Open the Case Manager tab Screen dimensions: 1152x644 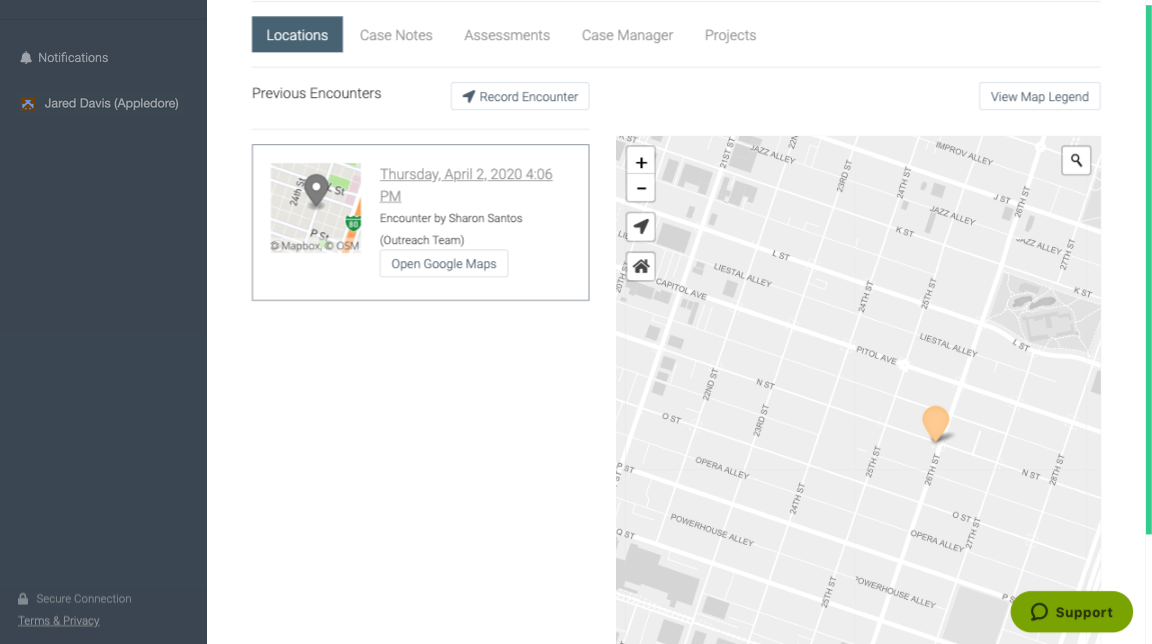pyautogui.click(x=627, y=35)
